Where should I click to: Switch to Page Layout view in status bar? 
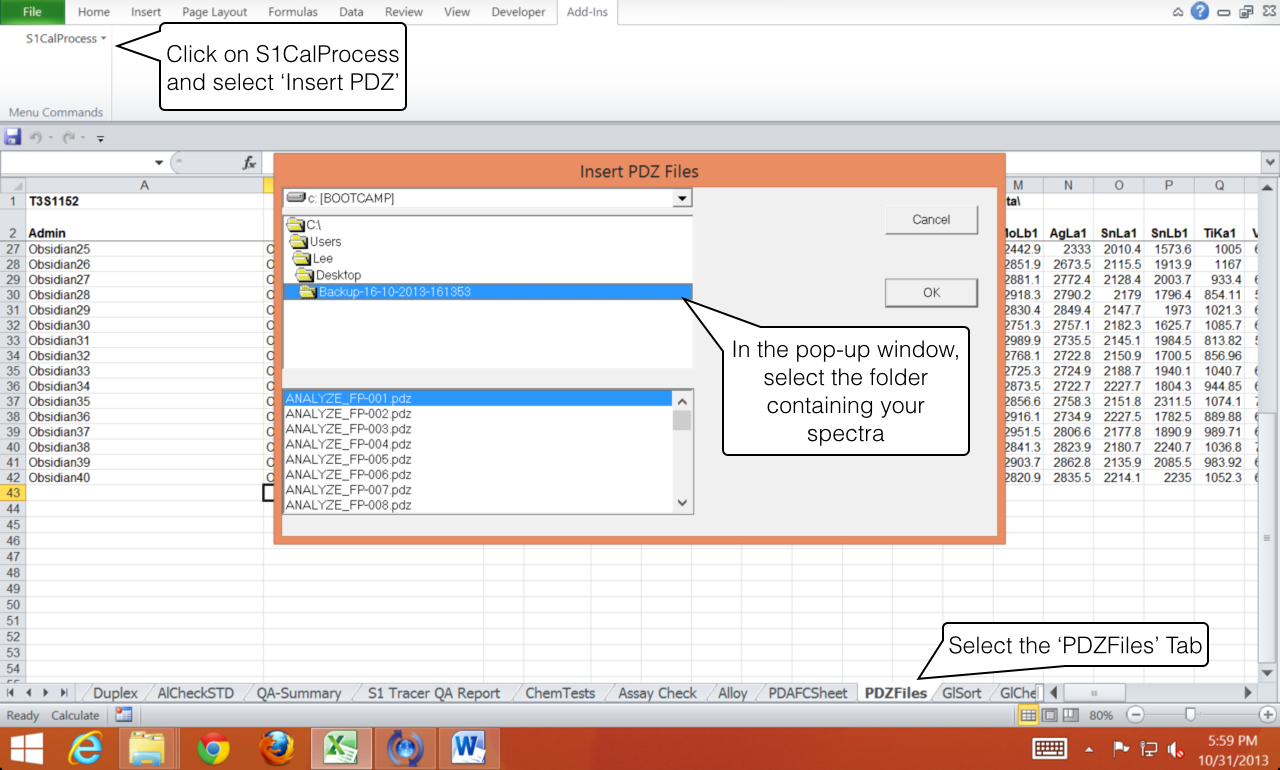tap(1049, 715)
